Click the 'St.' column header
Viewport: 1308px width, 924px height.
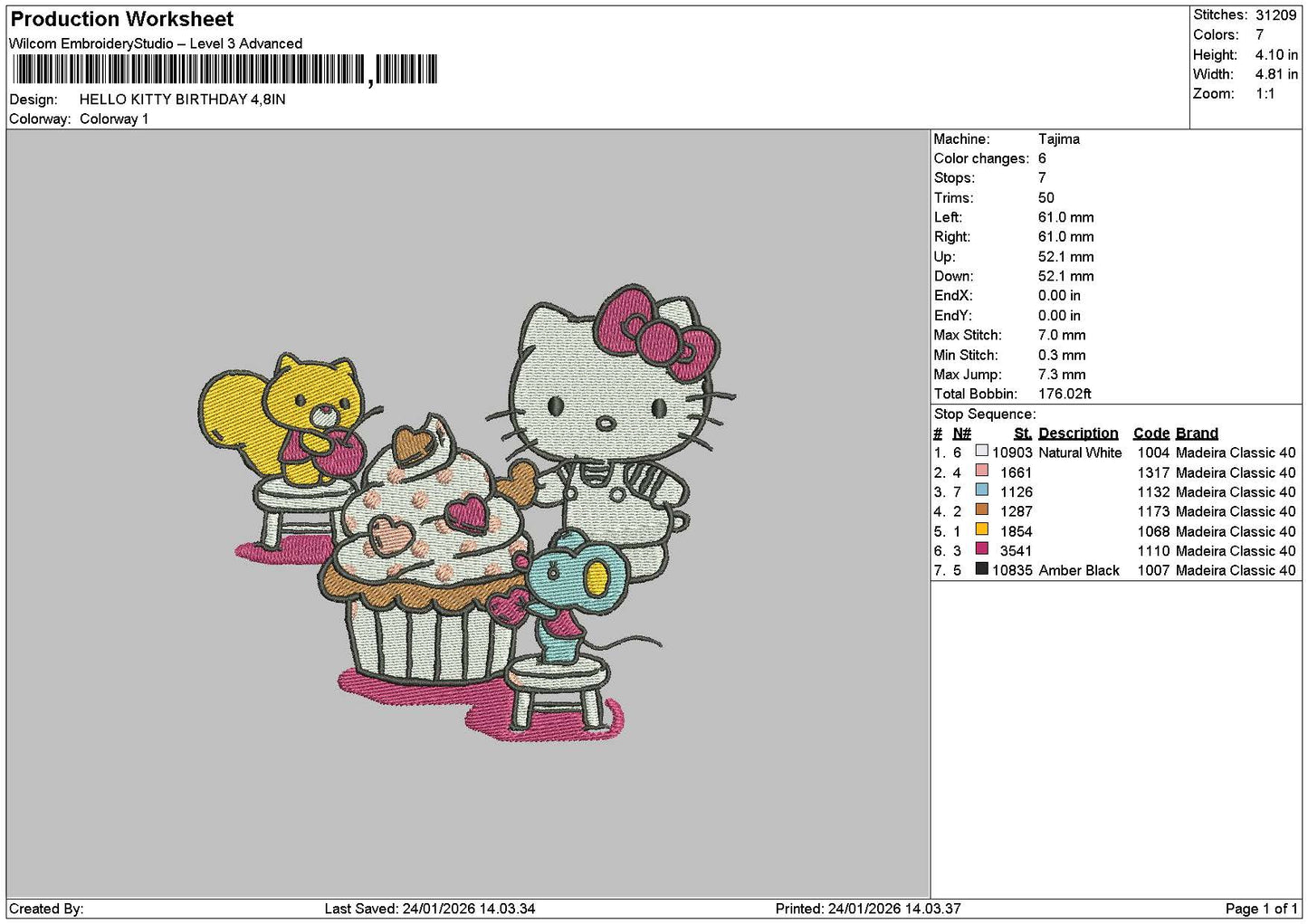(x=1023, y=433)
